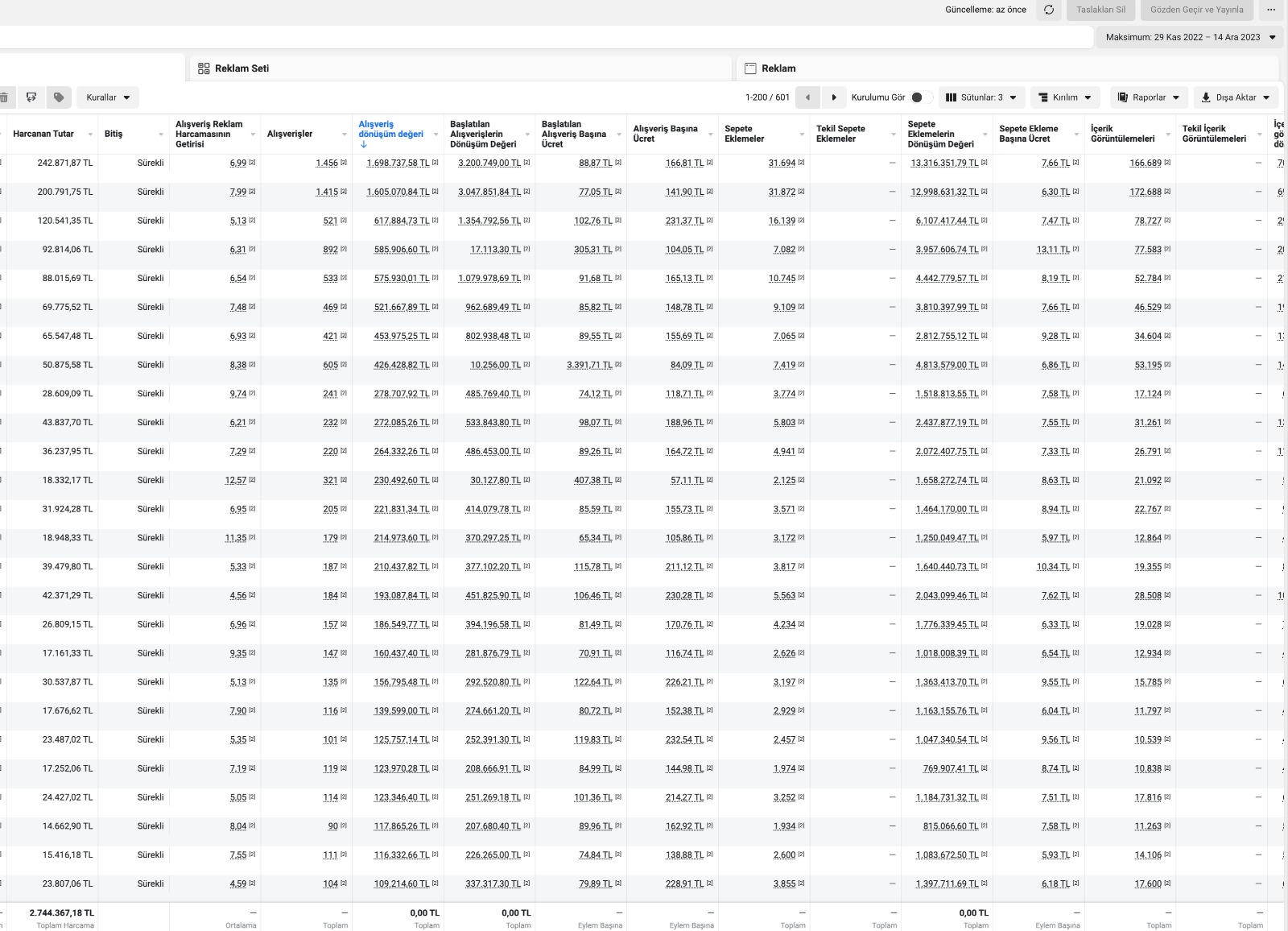Open Sepete Eklemeler column header arrow
The height and width of the screenshot is (931, 1288).
[x=802, y=134]
